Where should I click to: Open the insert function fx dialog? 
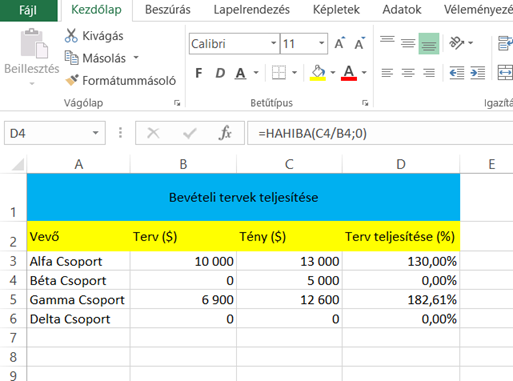(x=225, y=133)
